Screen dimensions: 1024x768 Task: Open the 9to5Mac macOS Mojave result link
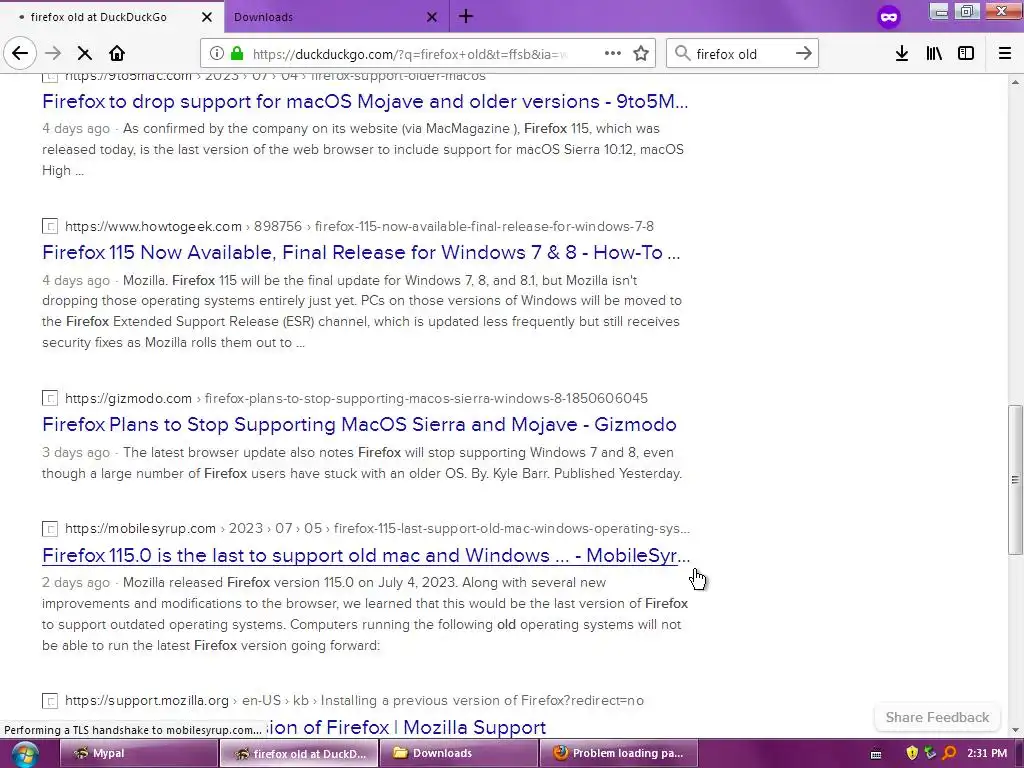tap(365, 101)
